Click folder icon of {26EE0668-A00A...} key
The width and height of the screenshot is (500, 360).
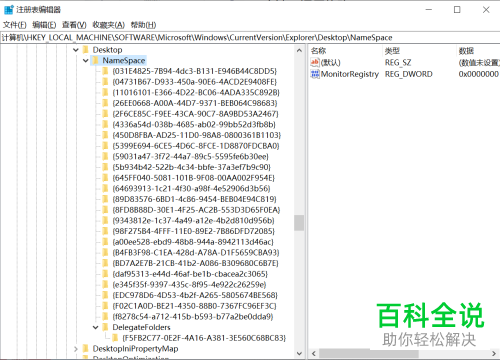[x=105, y=103]
